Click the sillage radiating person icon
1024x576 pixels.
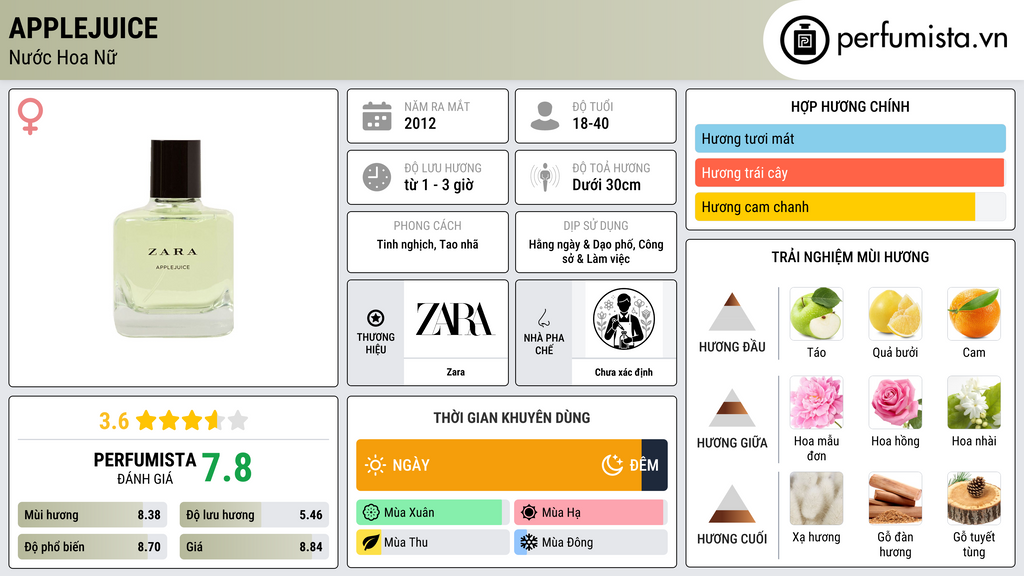point(545,177)
